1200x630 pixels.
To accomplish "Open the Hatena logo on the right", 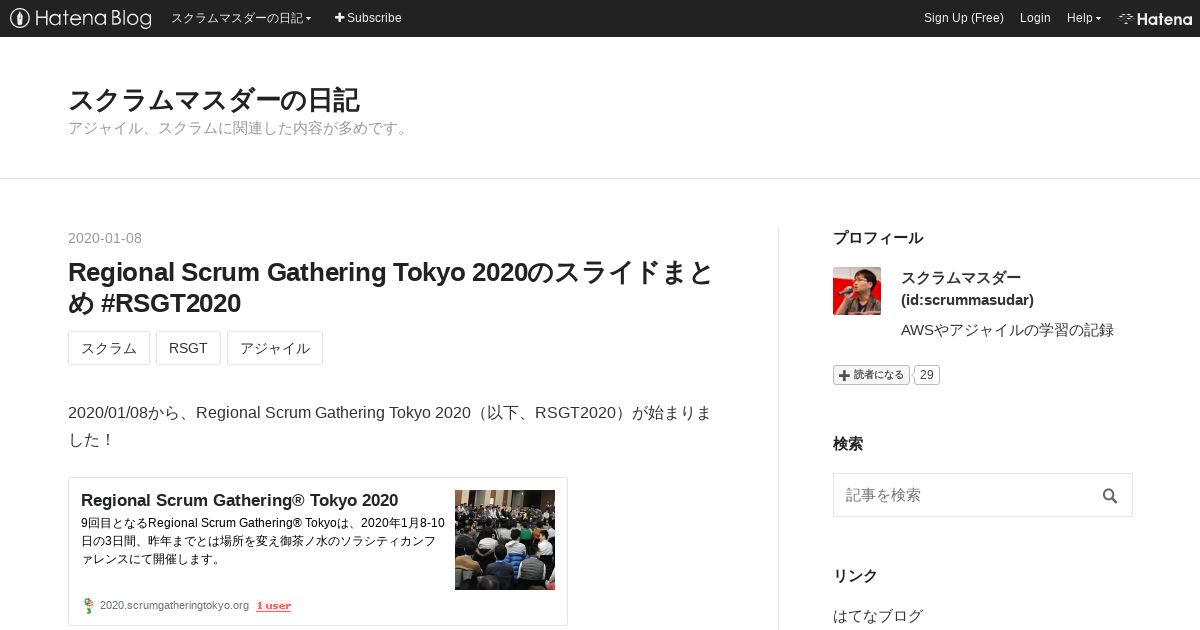I will coord(1155,18).
